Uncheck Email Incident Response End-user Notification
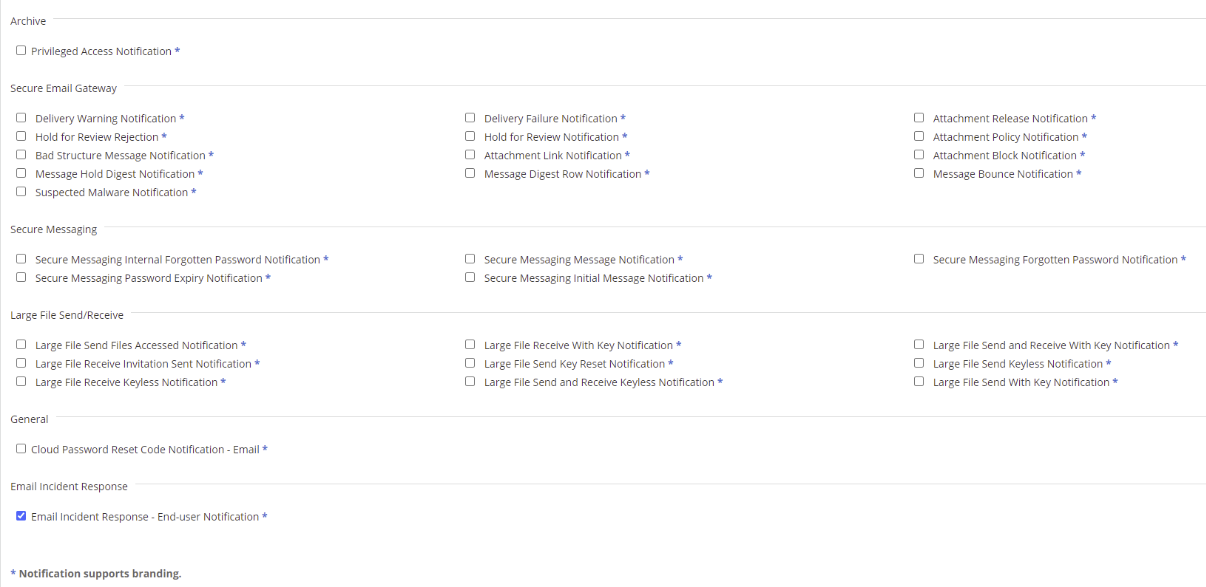The image size is (1206, 587). [x=21, y=516]
